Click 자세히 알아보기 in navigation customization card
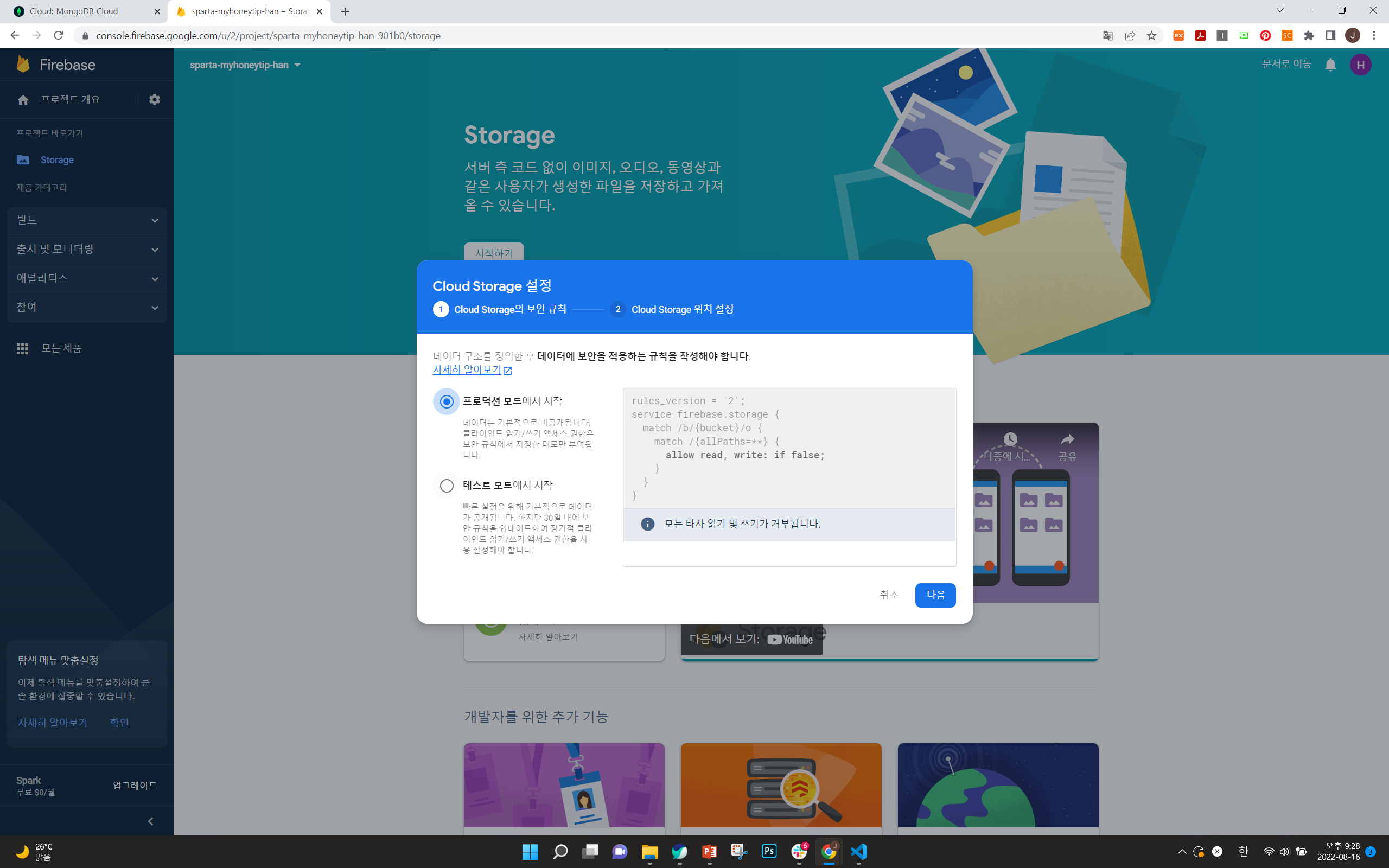Viewport: 1389px width, 868px height. coord(52,722)
